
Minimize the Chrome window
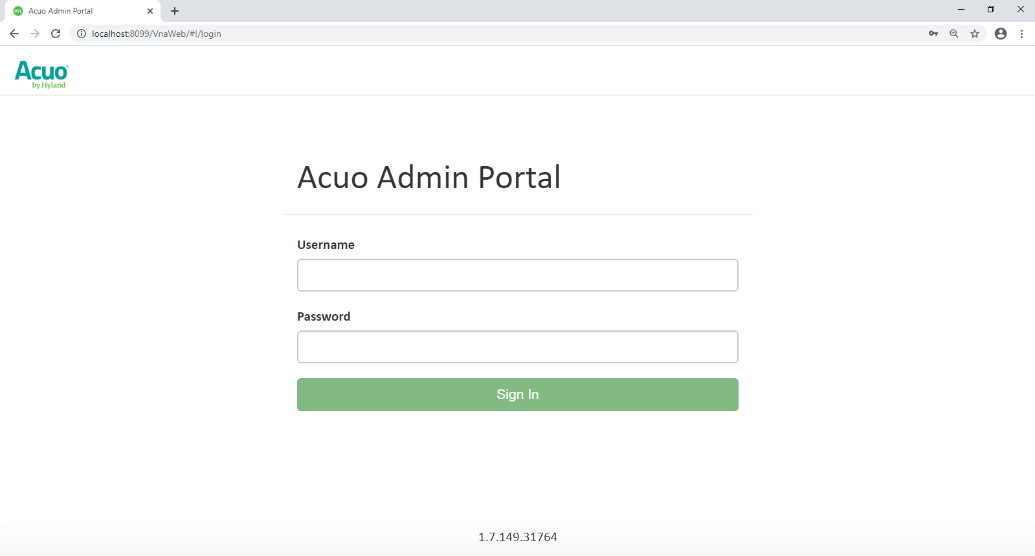(x=961, y=9)
